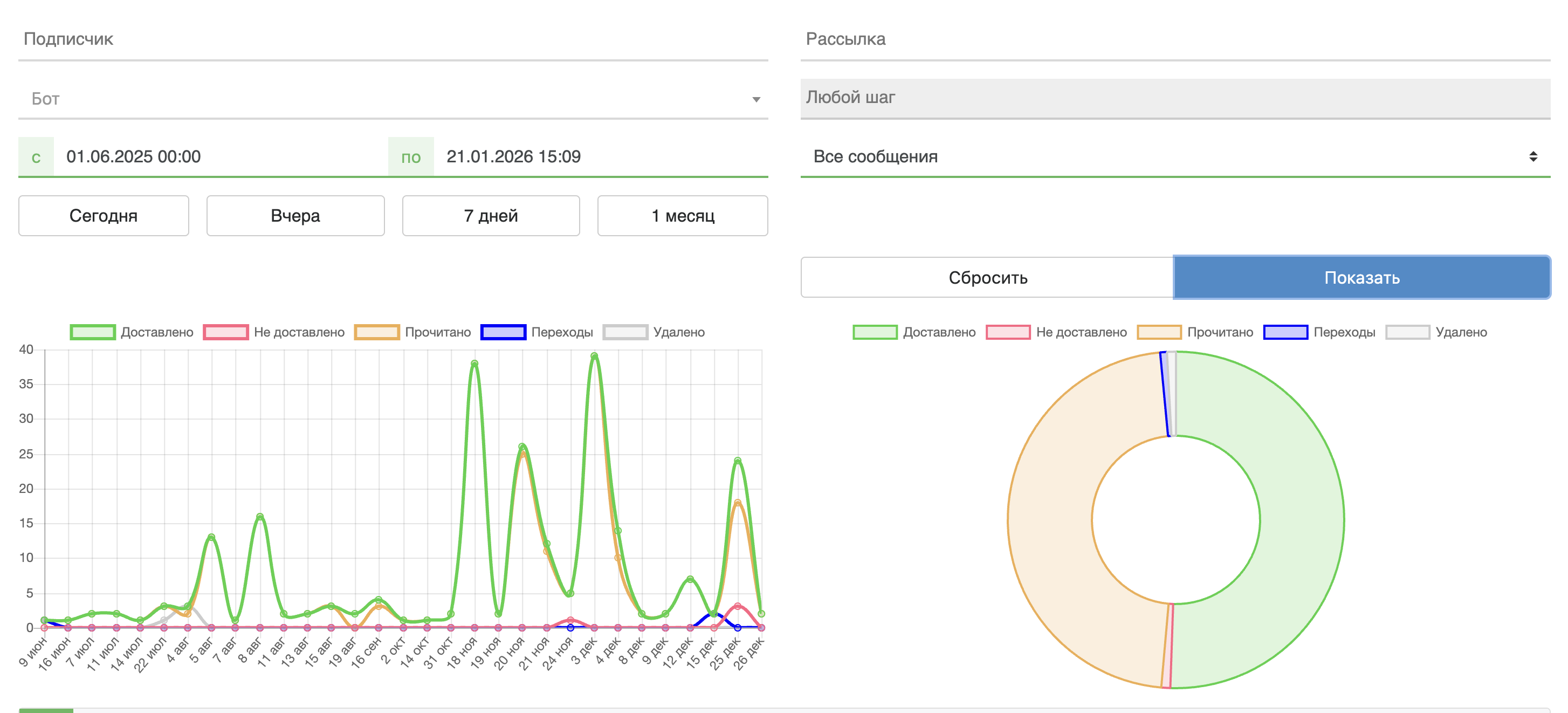This screenshot has height=713, width=1568.
Task: Select the 'Вчера' quick range button
Action: tap(295, 216)
